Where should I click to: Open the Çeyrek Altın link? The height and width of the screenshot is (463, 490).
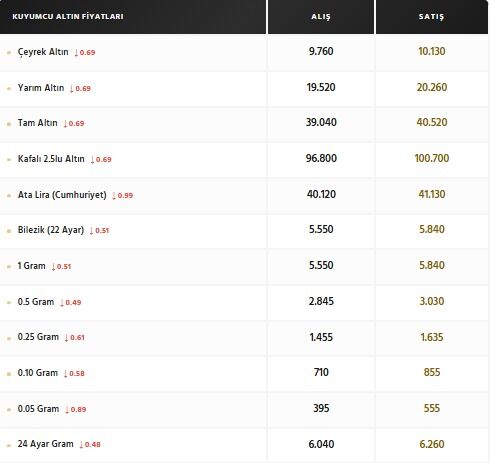[43, 52]
